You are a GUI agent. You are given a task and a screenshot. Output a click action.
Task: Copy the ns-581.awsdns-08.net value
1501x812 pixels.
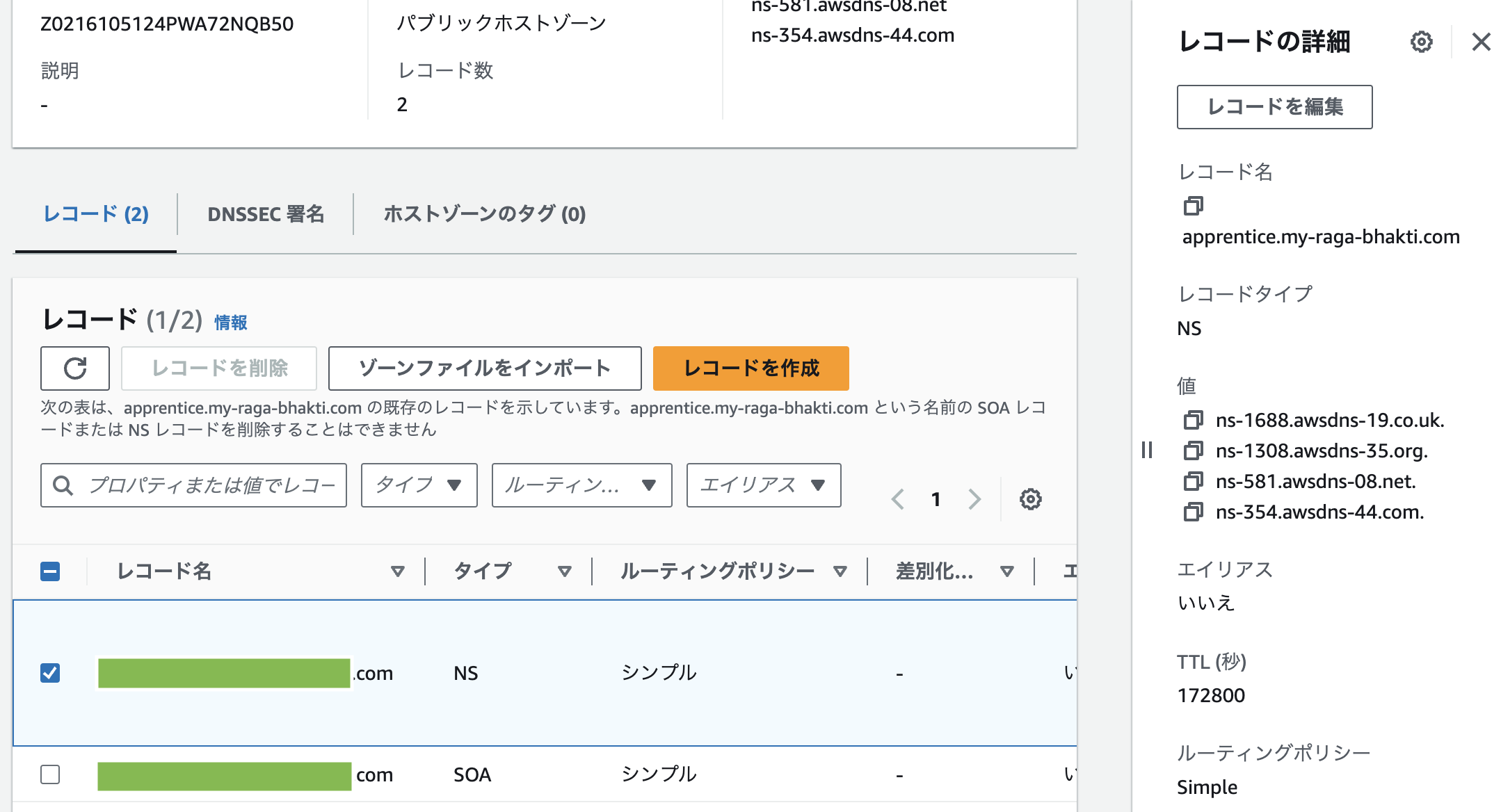click(1194, 482)
